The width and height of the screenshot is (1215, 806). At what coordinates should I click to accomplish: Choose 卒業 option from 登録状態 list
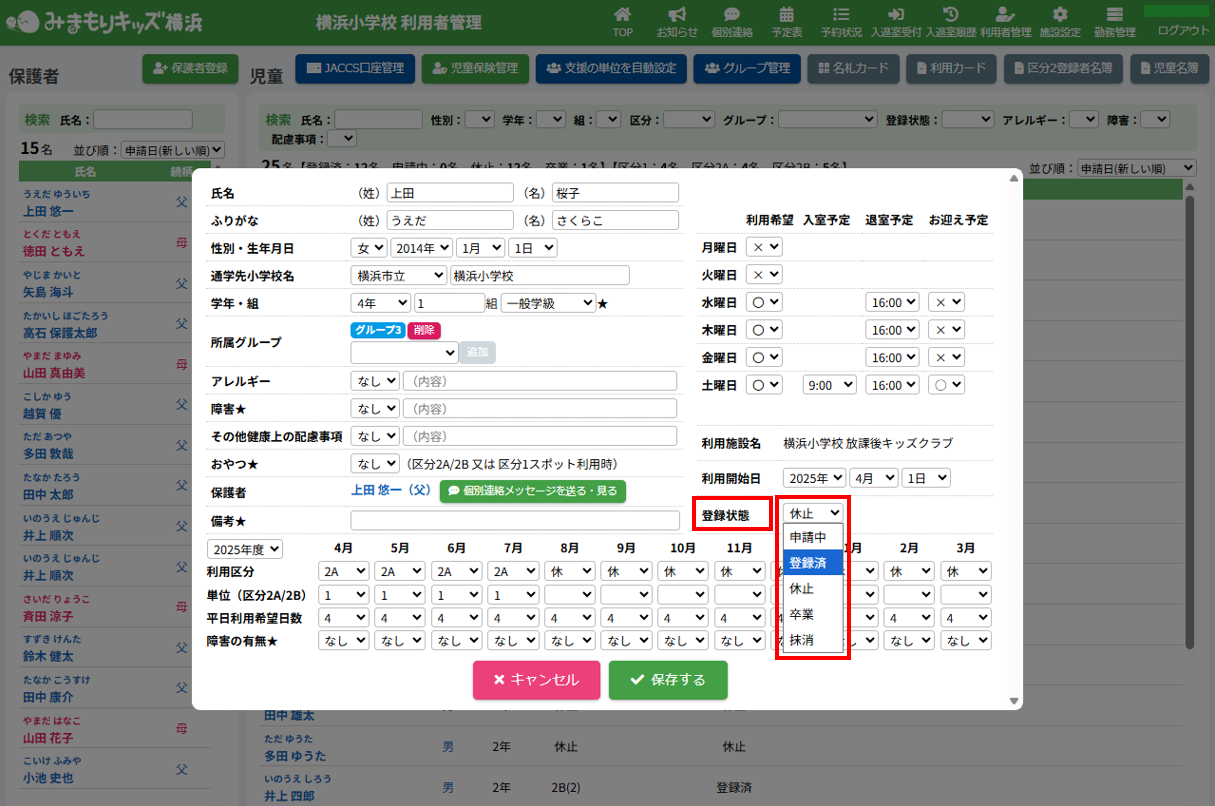[x=802, y=614]
